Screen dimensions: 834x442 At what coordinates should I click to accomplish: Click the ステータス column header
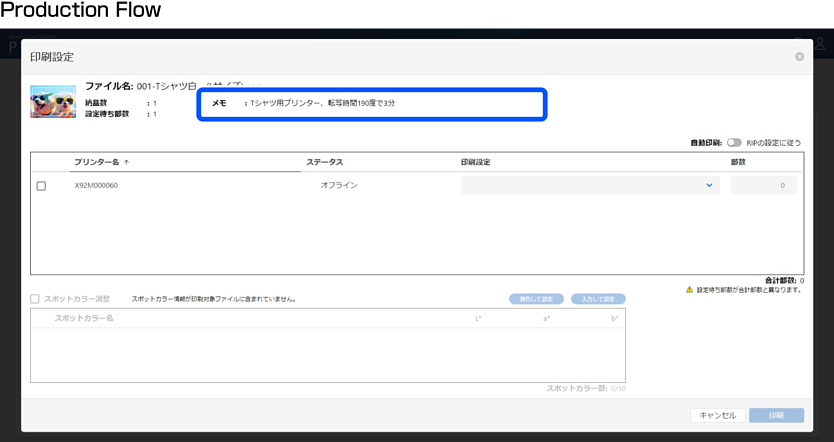[x=325, y=162]
